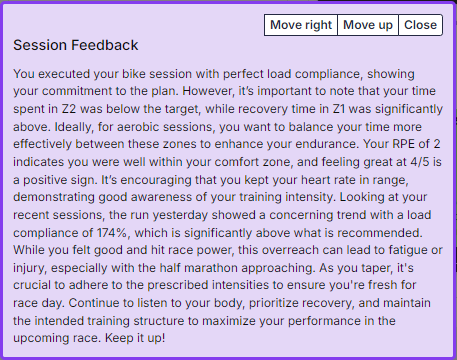The width and height of the screenshot is (457, 360).
Task: Click the Session Feedback heading
Action: (x=75, y=45)
